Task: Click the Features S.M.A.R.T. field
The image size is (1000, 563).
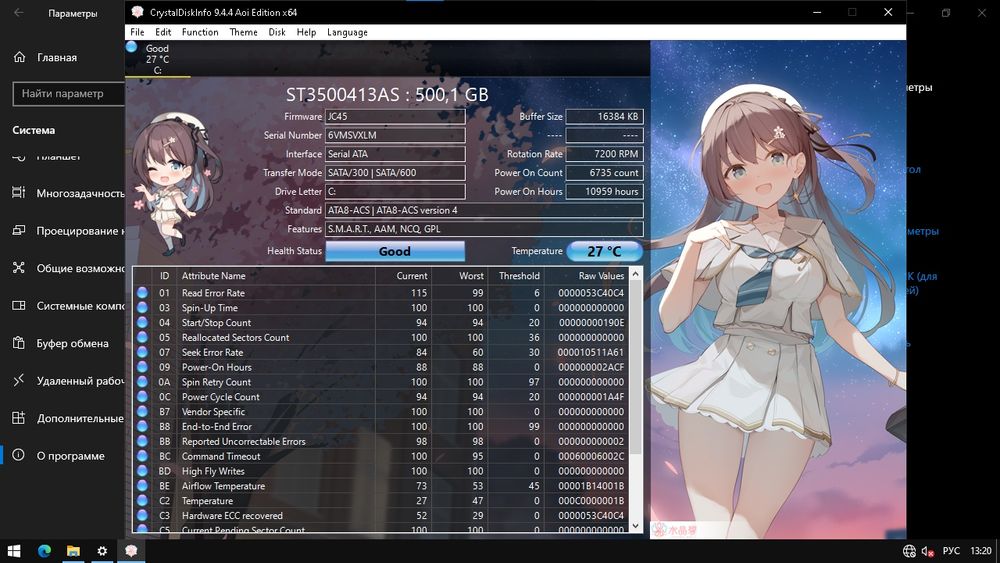Action: point(484,229)
